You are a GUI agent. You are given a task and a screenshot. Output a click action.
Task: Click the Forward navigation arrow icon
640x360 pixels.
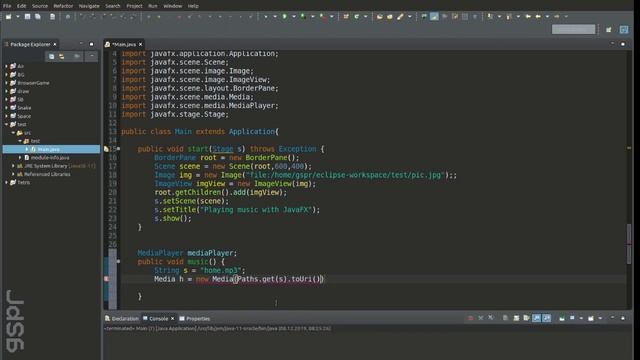pos(557,16)
